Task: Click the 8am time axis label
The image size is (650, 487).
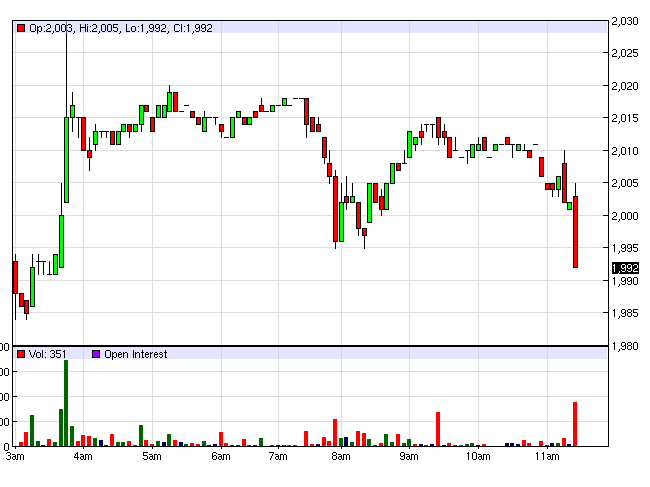Action: point(341,457)
